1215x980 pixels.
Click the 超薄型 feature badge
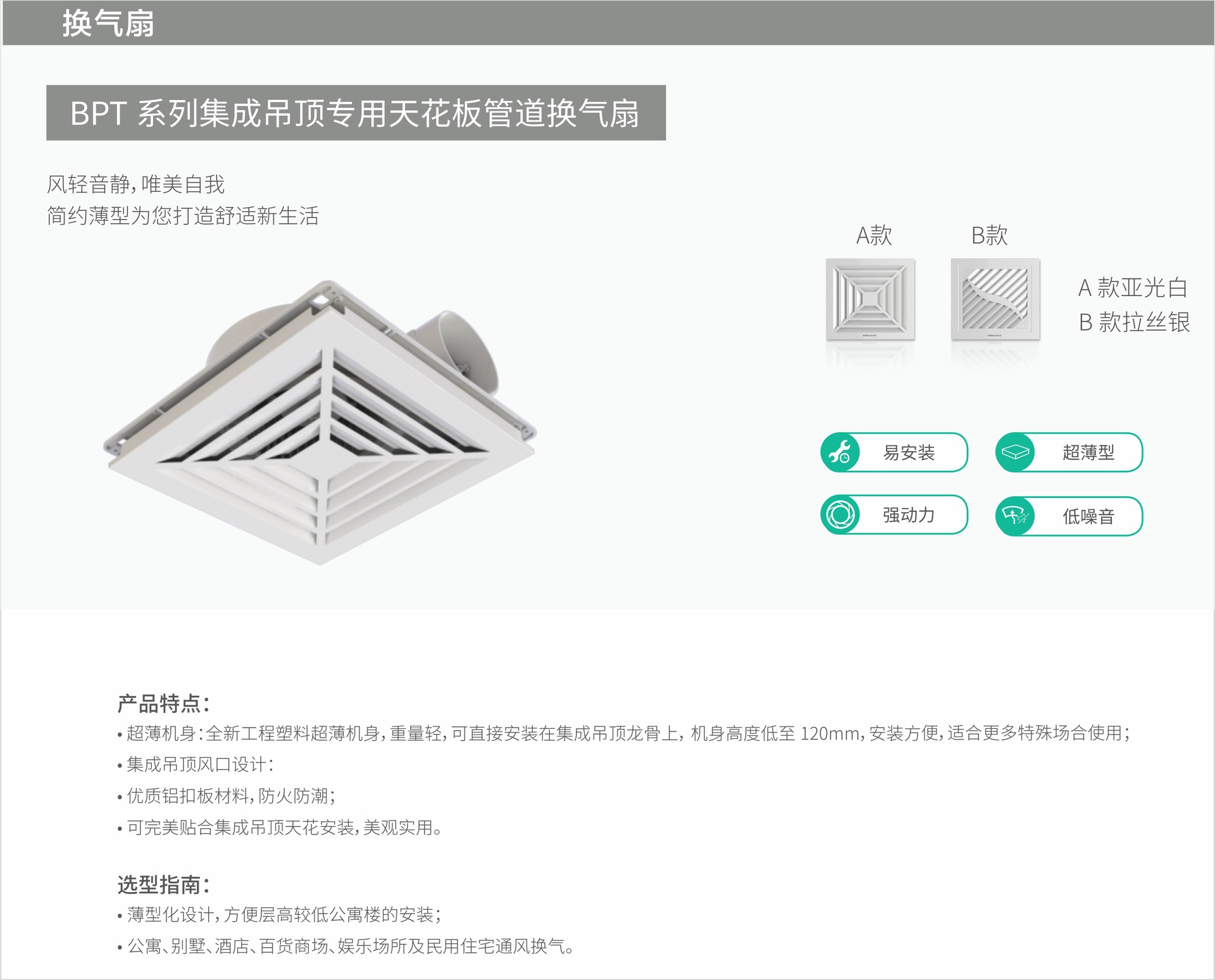coord(1088,452)
